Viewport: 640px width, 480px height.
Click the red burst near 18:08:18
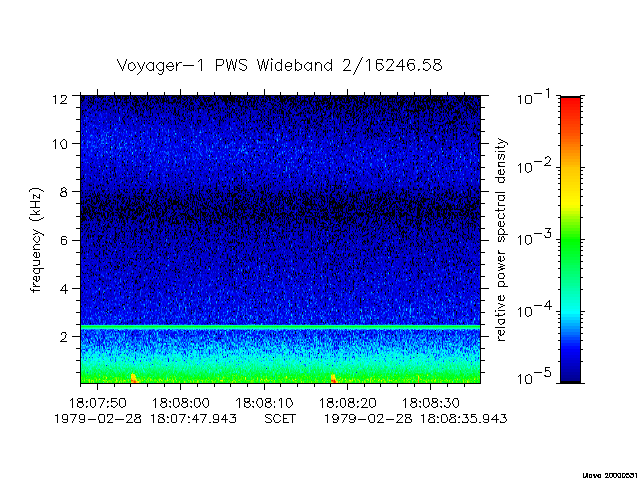pyautogui.click(x=333, y=378)
